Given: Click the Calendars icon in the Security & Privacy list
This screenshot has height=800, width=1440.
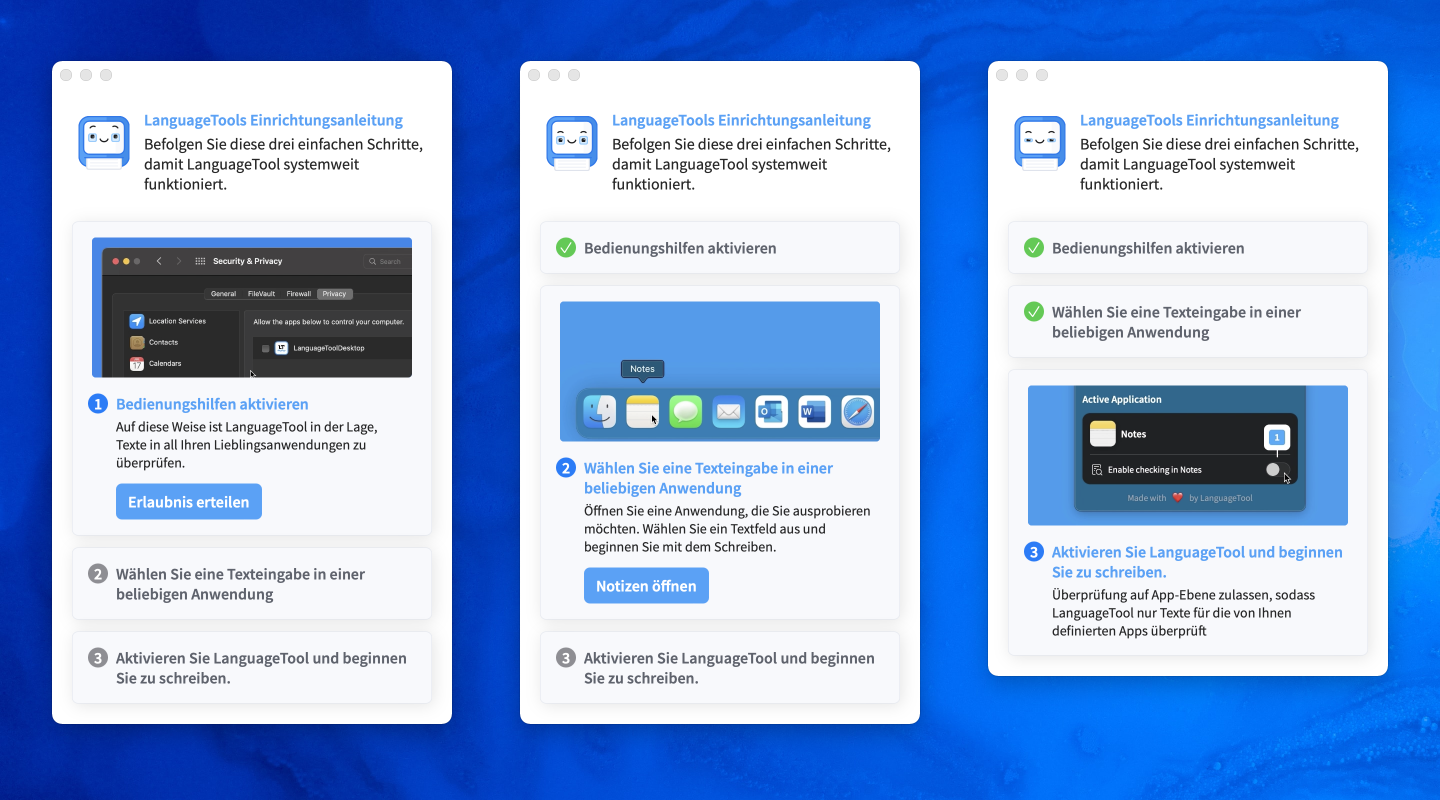Looking at the screenshot, I should [x=137, y=363].
